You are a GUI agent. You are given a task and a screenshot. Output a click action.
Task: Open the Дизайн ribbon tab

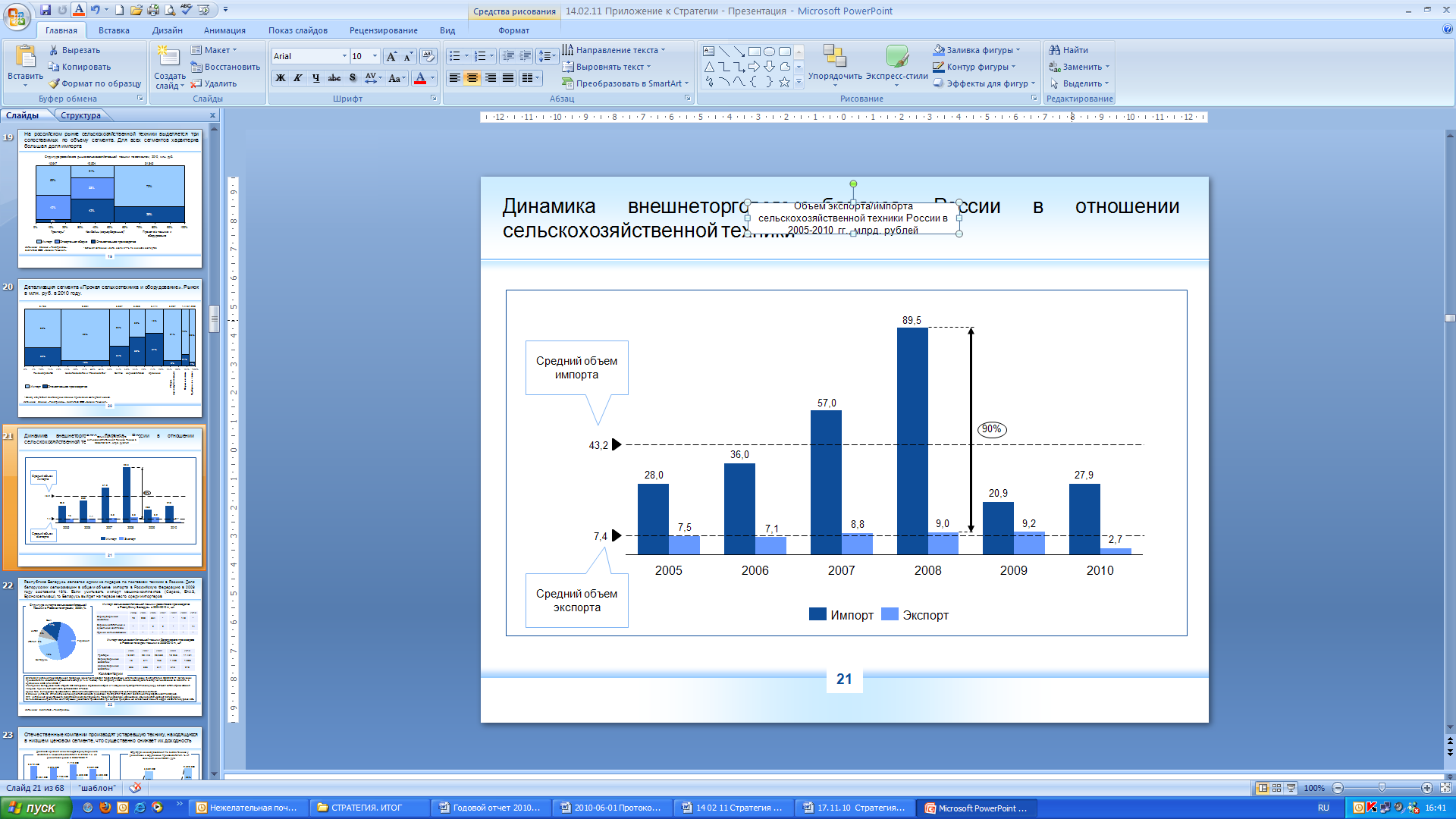(167, 30)
